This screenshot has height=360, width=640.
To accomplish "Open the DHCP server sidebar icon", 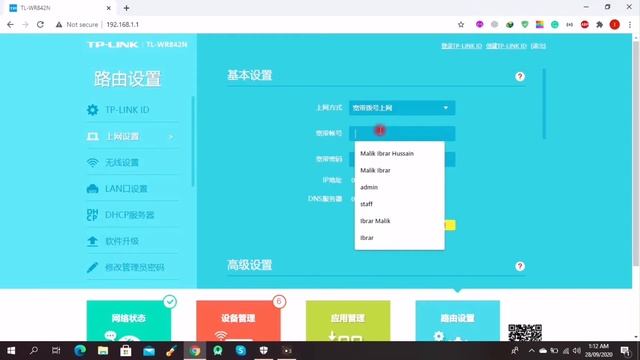I will [x=93, y=215].
